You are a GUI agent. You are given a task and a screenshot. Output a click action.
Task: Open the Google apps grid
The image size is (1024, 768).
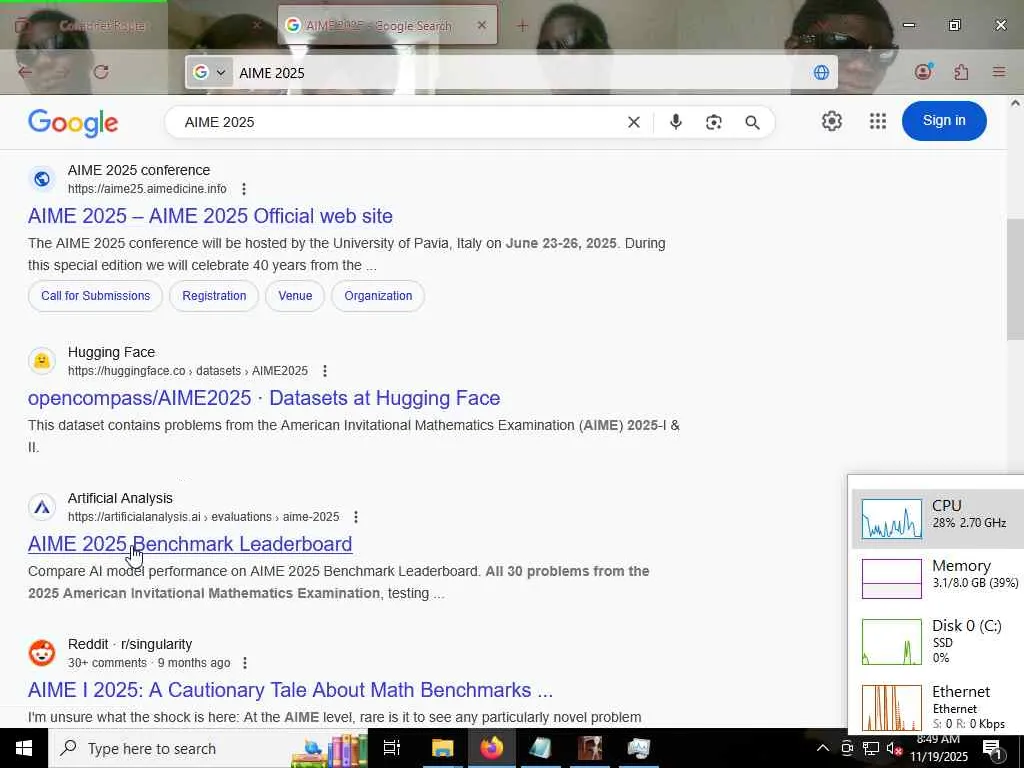tap(878, 121)
